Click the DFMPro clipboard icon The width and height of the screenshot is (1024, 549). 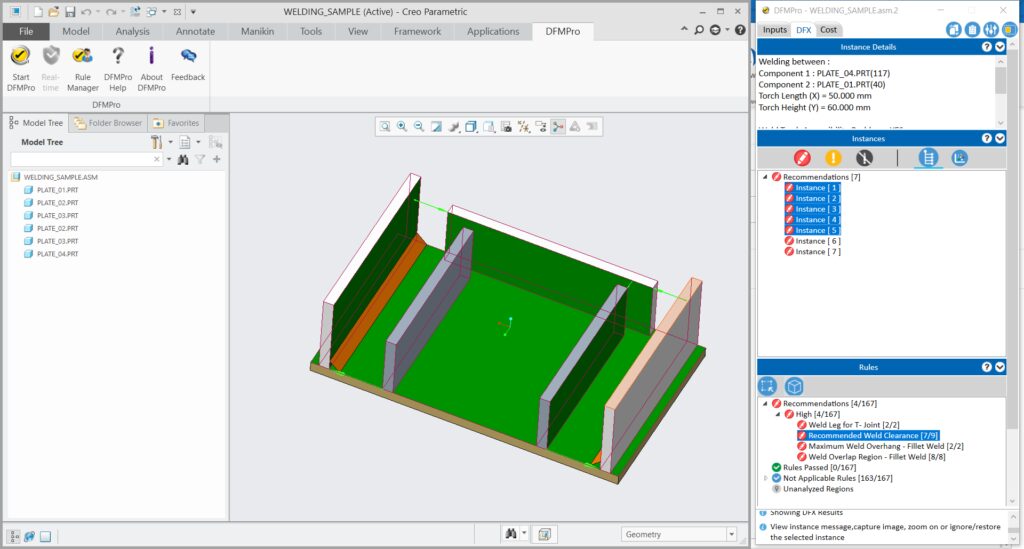point(972,29)
